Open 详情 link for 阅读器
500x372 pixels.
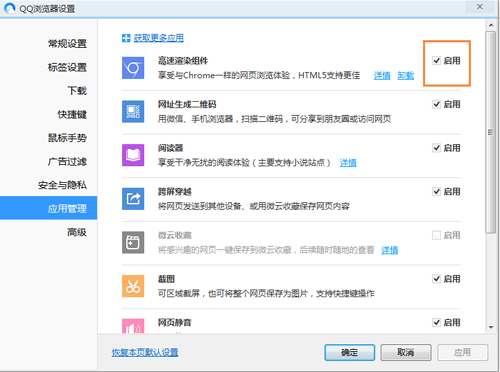348,163
